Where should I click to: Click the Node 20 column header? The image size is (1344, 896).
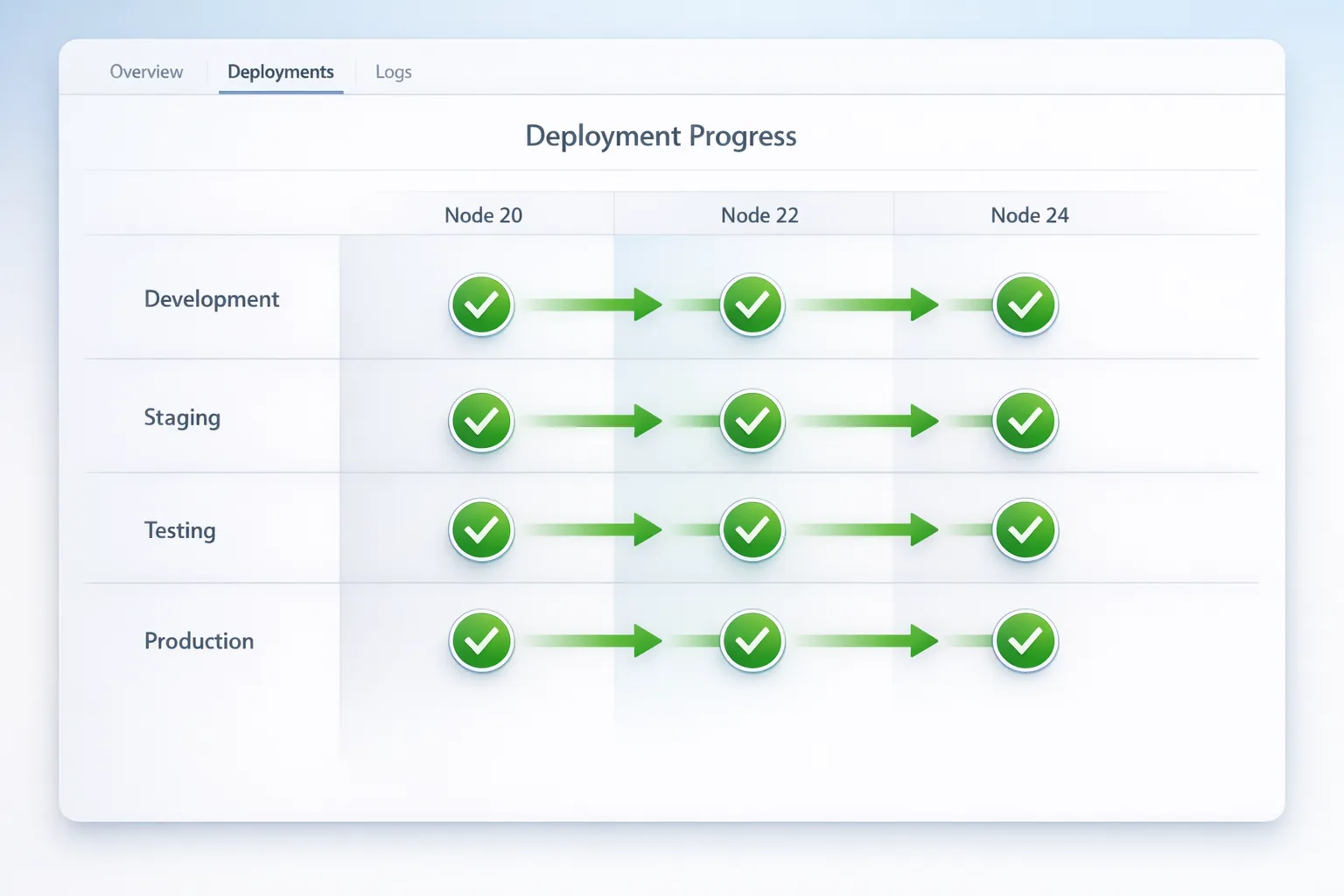tap(484, 214)
